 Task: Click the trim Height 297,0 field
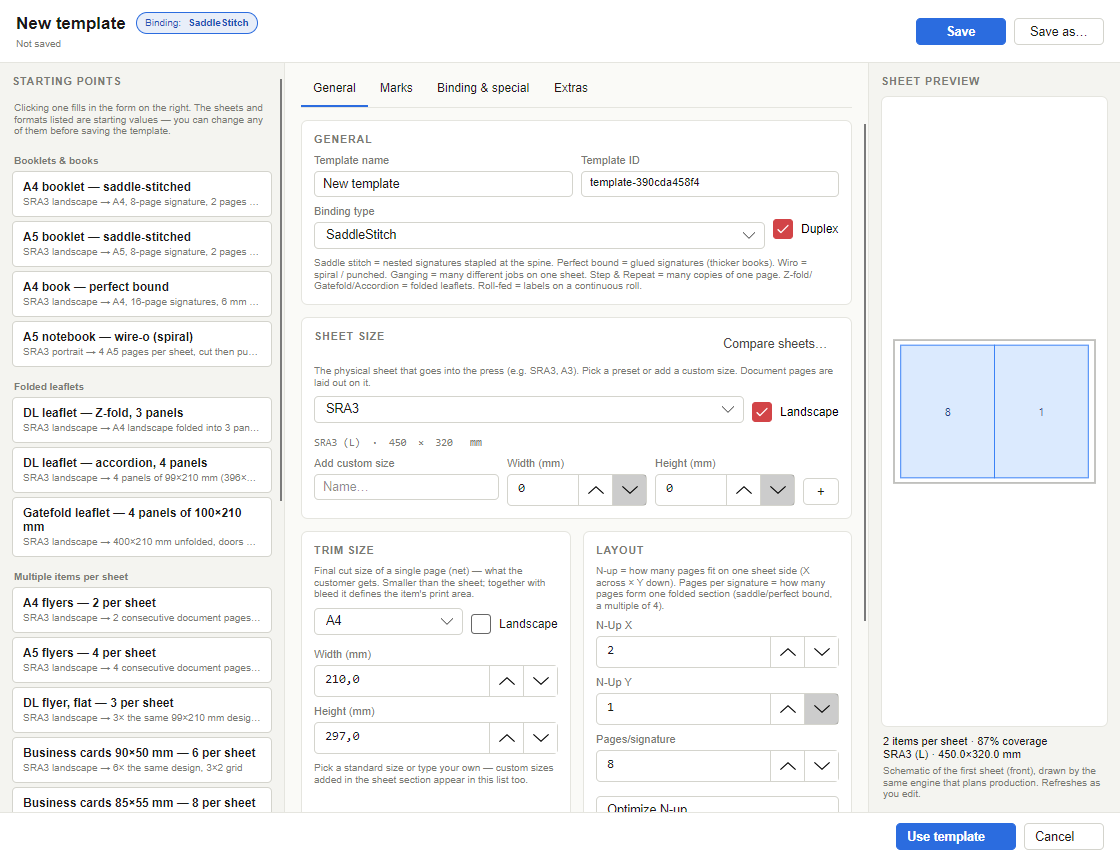tap(401, 738)
